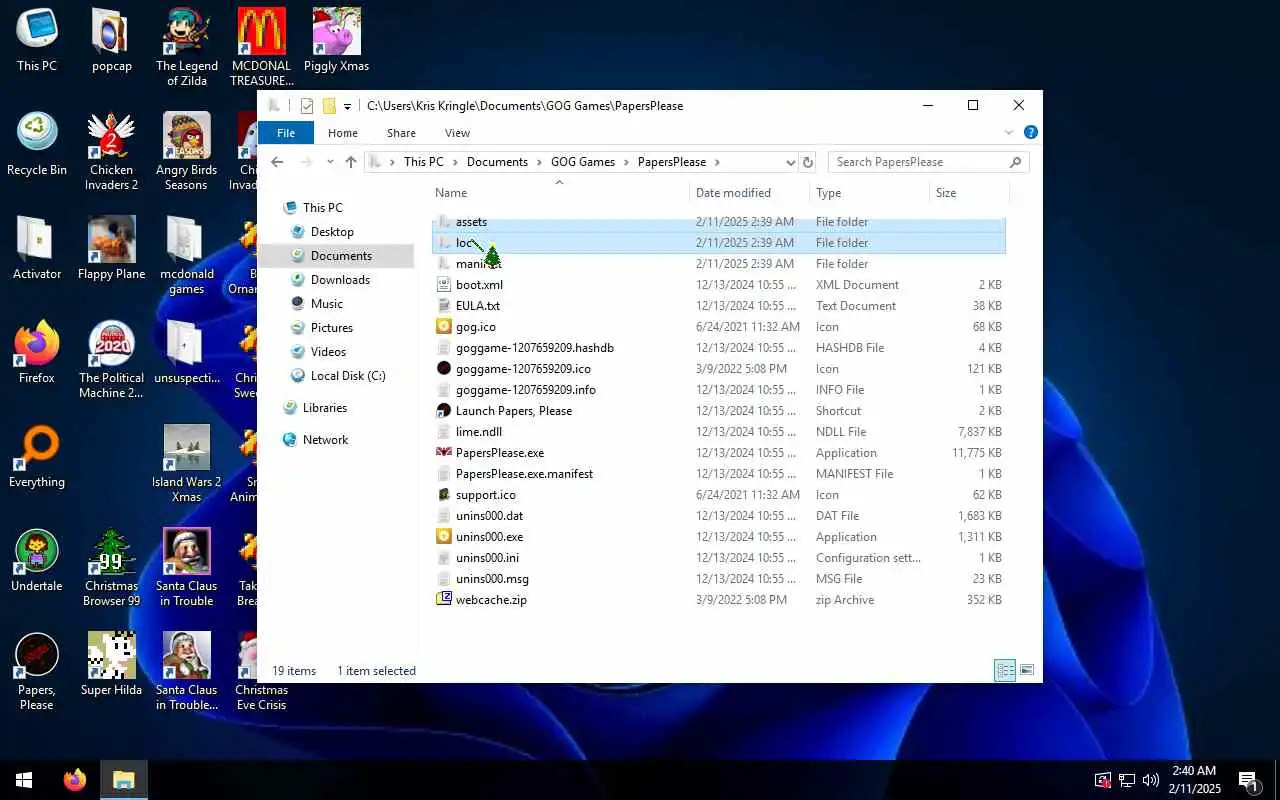
Task: Sort files by Type column
Action: [x=869, y=193]
